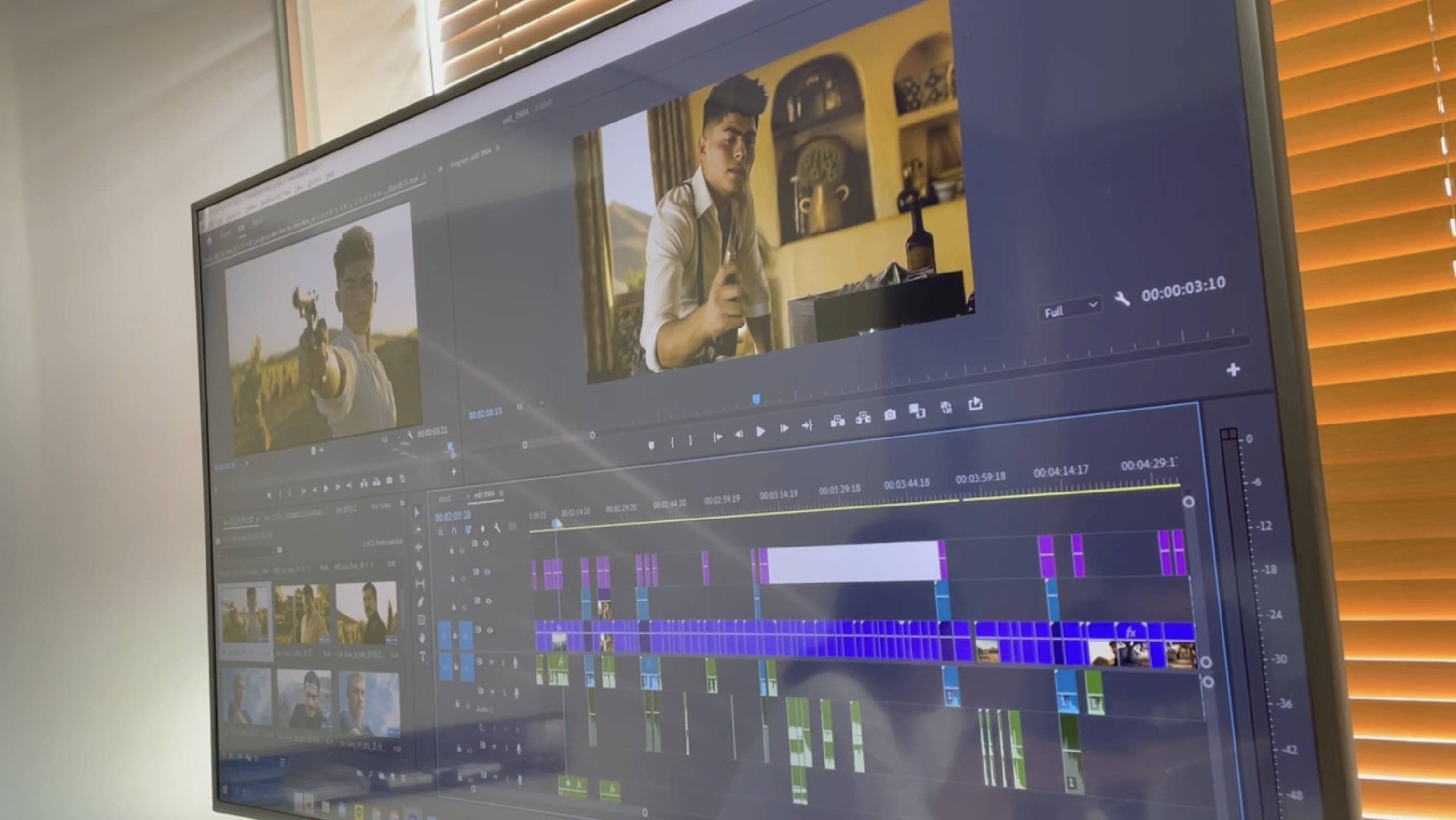Click timeline ruler label 00:04:14:17
This screenshot has height=820, width=1456.
(x=1061, y=471)
